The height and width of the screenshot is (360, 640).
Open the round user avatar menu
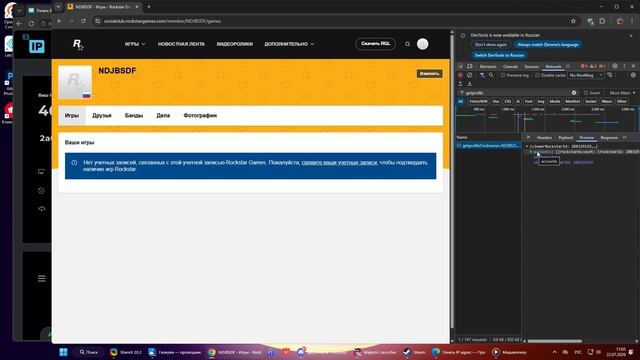(422, 44)
